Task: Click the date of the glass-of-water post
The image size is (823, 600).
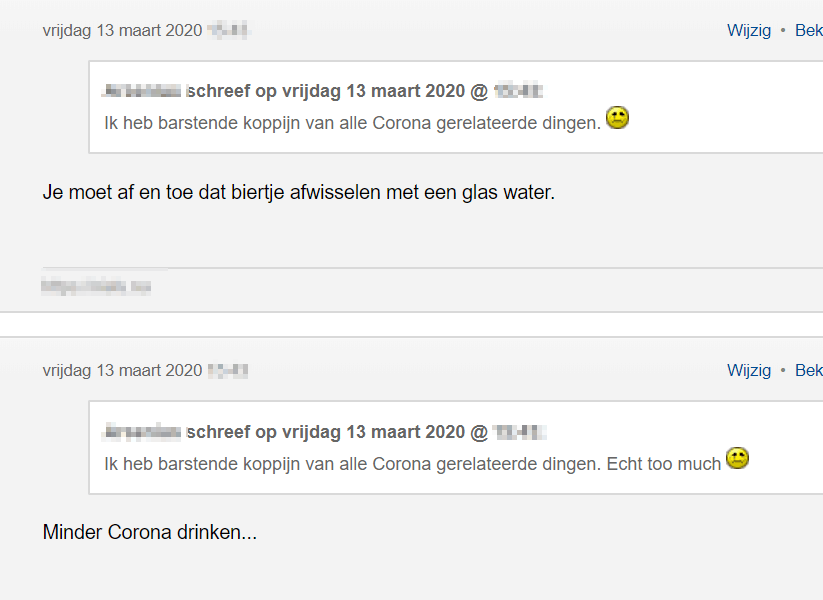Action: 122,30
